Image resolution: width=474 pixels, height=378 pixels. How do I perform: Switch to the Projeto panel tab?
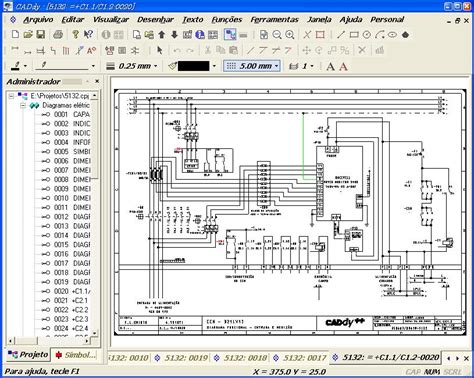click(x=28, y=355)
